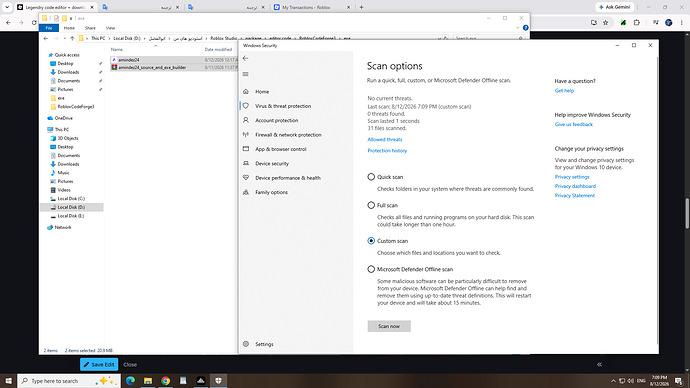Open Firewall & network protection section
690x388 pixels.
tap(288, 135)
